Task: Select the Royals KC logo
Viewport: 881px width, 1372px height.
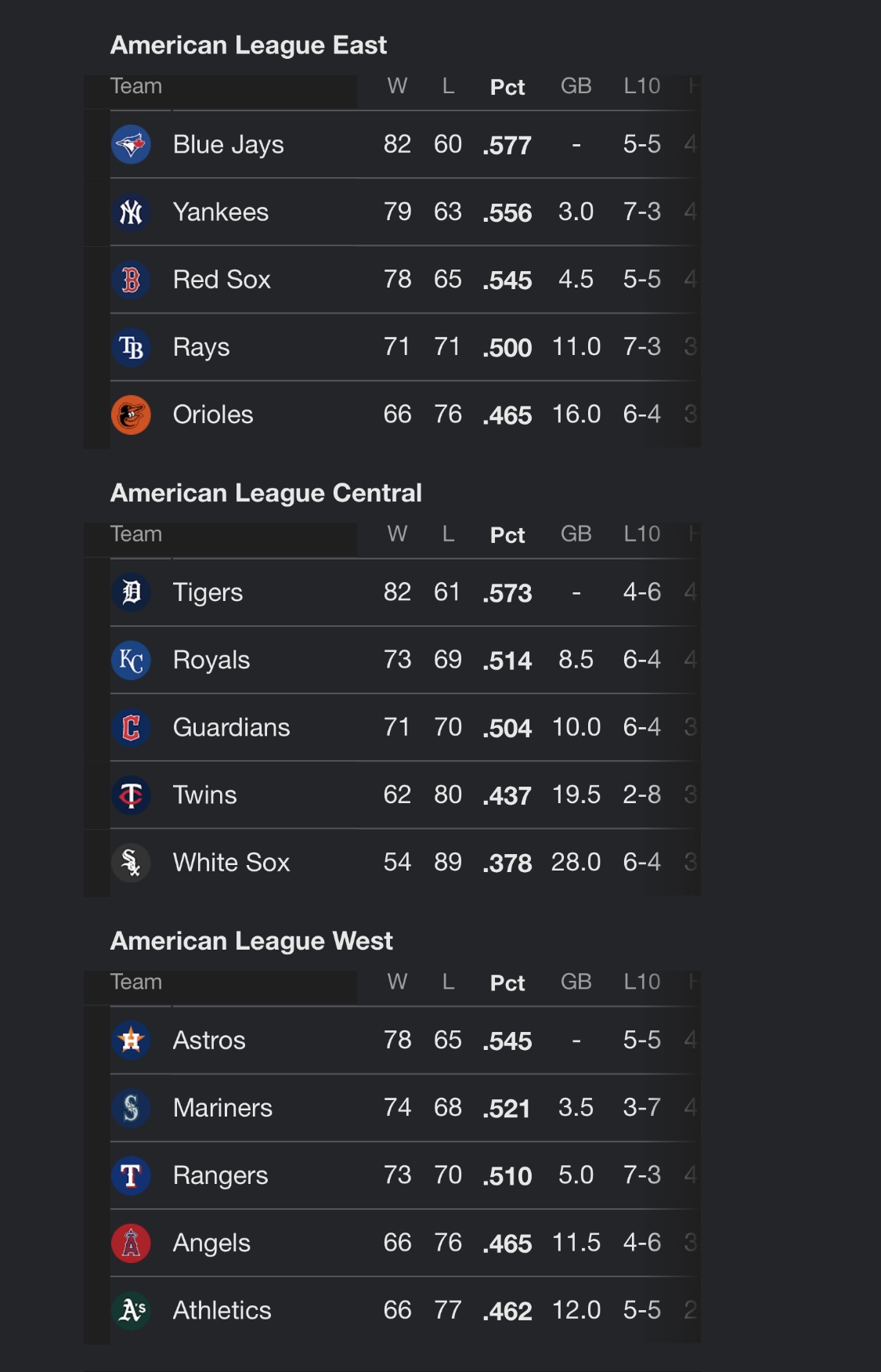Action: [131, 661]
